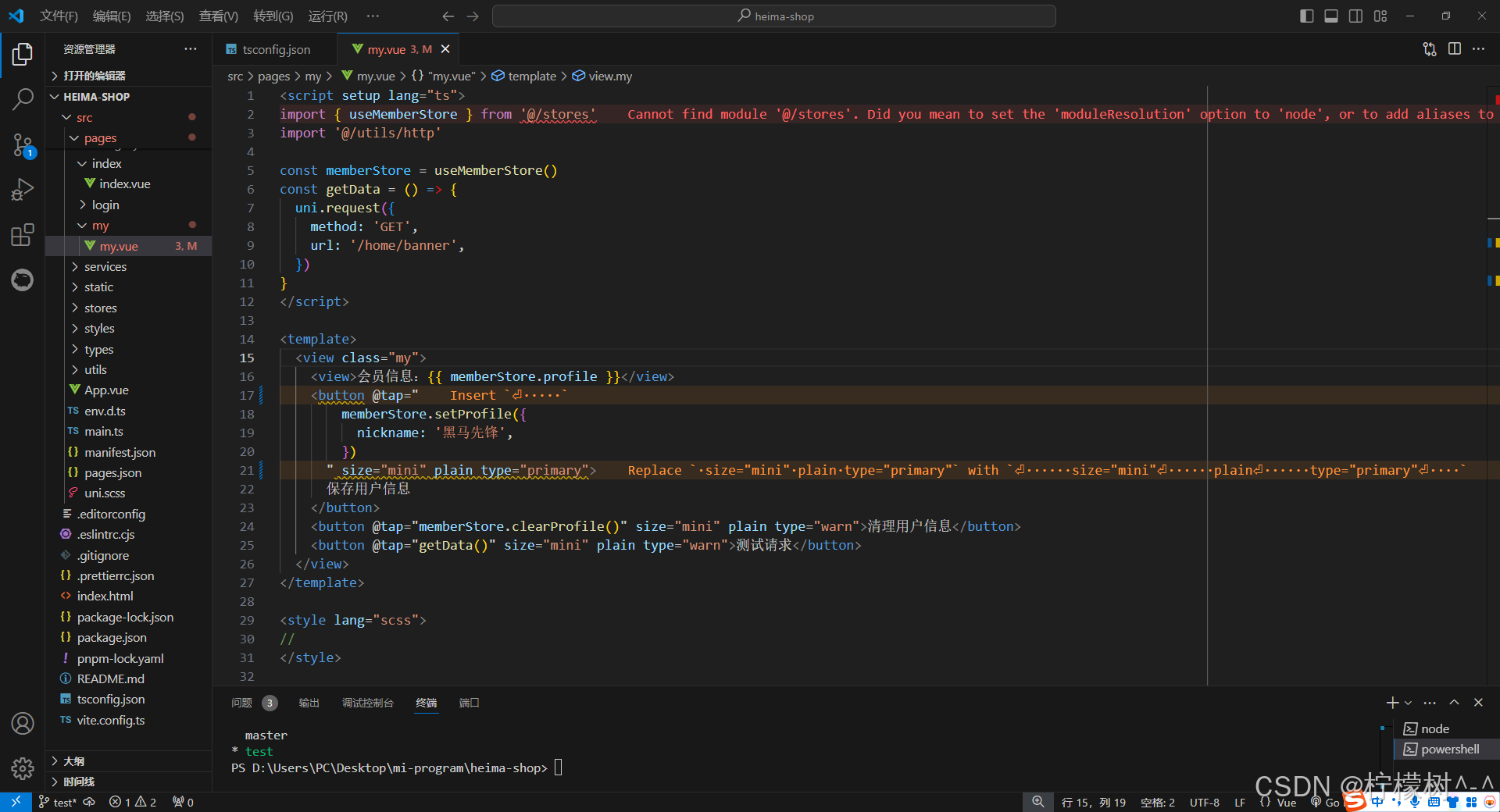Open the Explorer view in activity bar
The width and height of the screenshot is (1500, 812).
[x=23, y=54]
